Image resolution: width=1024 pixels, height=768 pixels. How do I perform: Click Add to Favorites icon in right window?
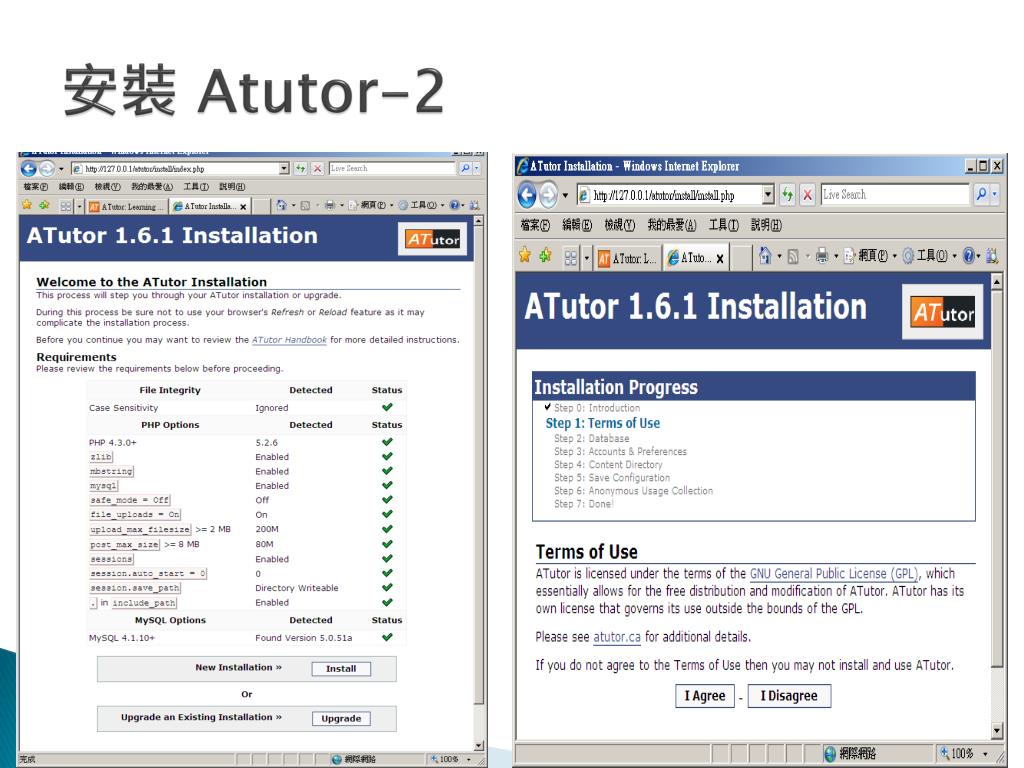(545, 255)
